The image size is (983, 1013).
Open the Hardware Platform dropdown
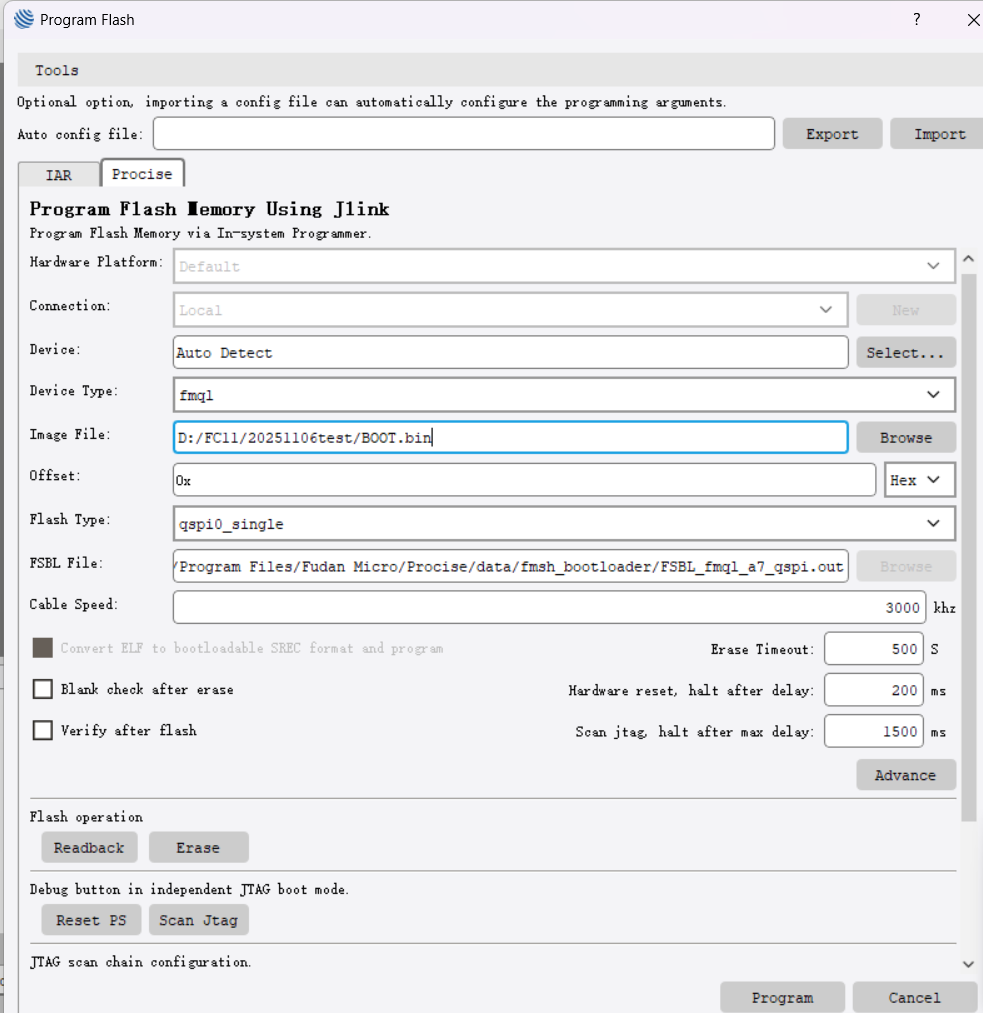pyautogui.click(x=564, y=266)
